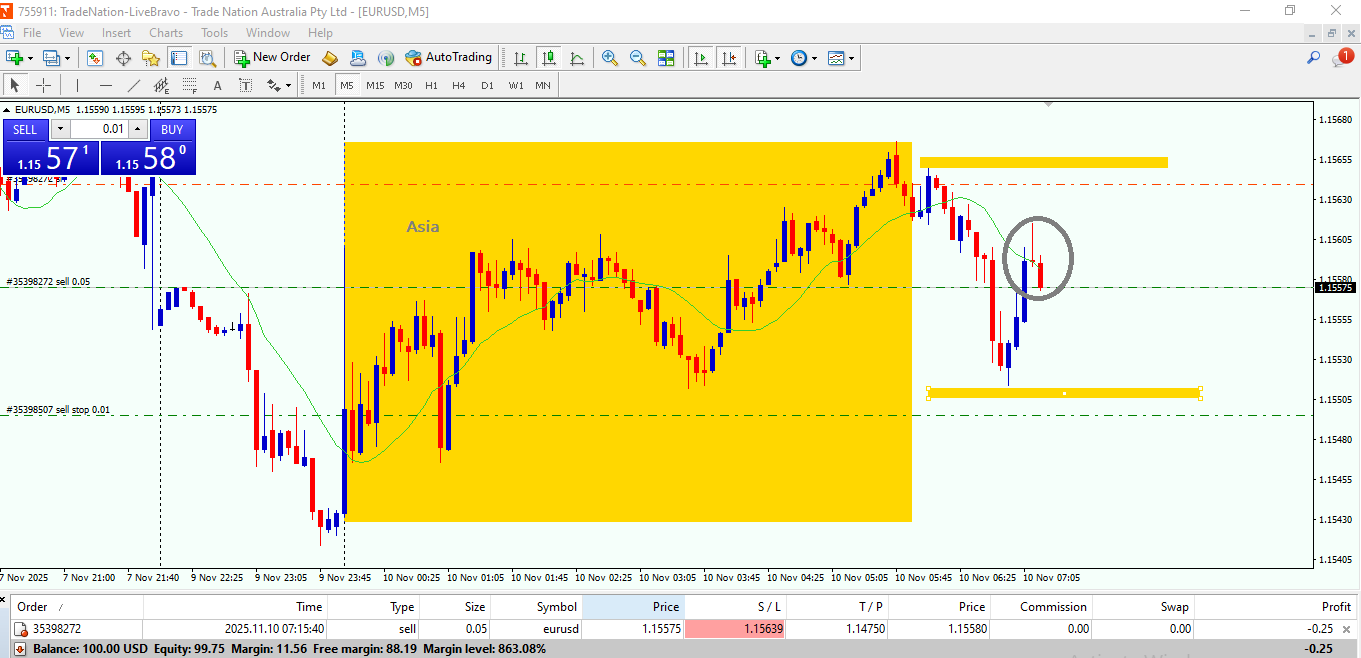The height and width of the screenshot is (658, 1361).
Task: Toggle the Chart Shift button
Action: 729,58
